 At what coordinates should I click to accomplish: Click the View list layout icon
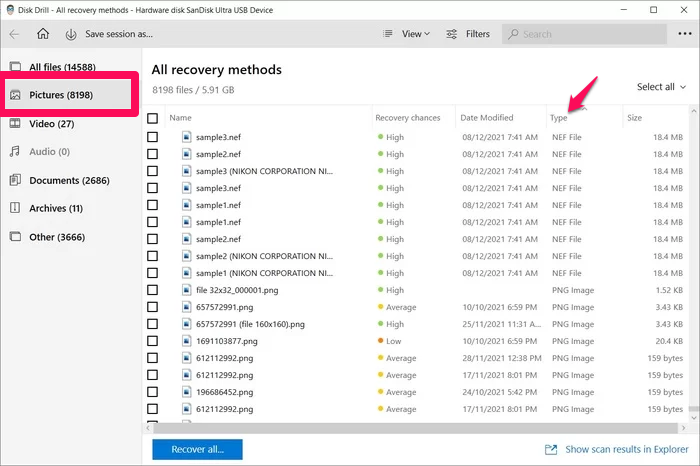coord(388,34)
